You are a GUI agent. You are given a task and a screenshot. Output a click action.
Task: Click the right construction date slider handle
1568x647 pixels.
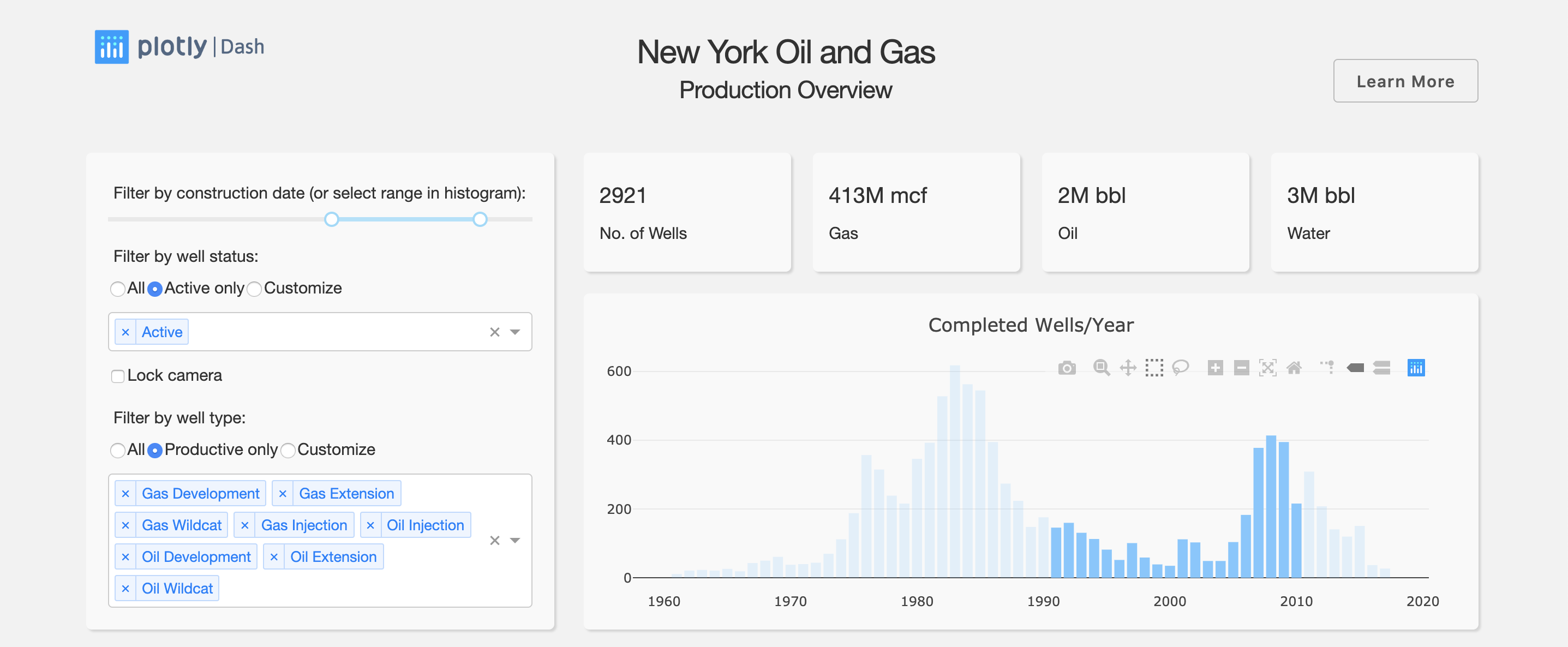coord(480,219)
